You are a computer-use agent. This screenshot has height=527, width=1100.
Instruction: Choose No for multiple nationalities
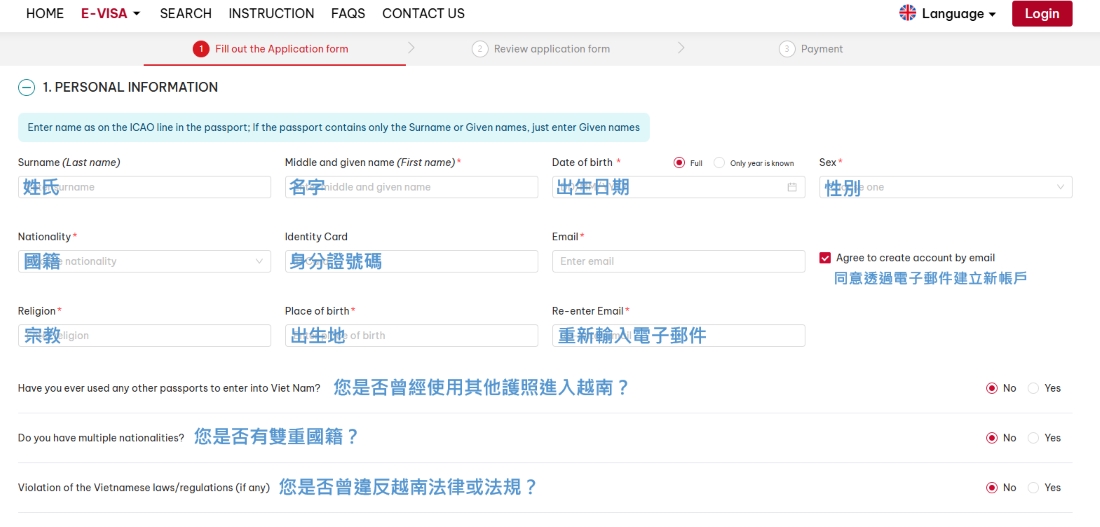[991, 438]
